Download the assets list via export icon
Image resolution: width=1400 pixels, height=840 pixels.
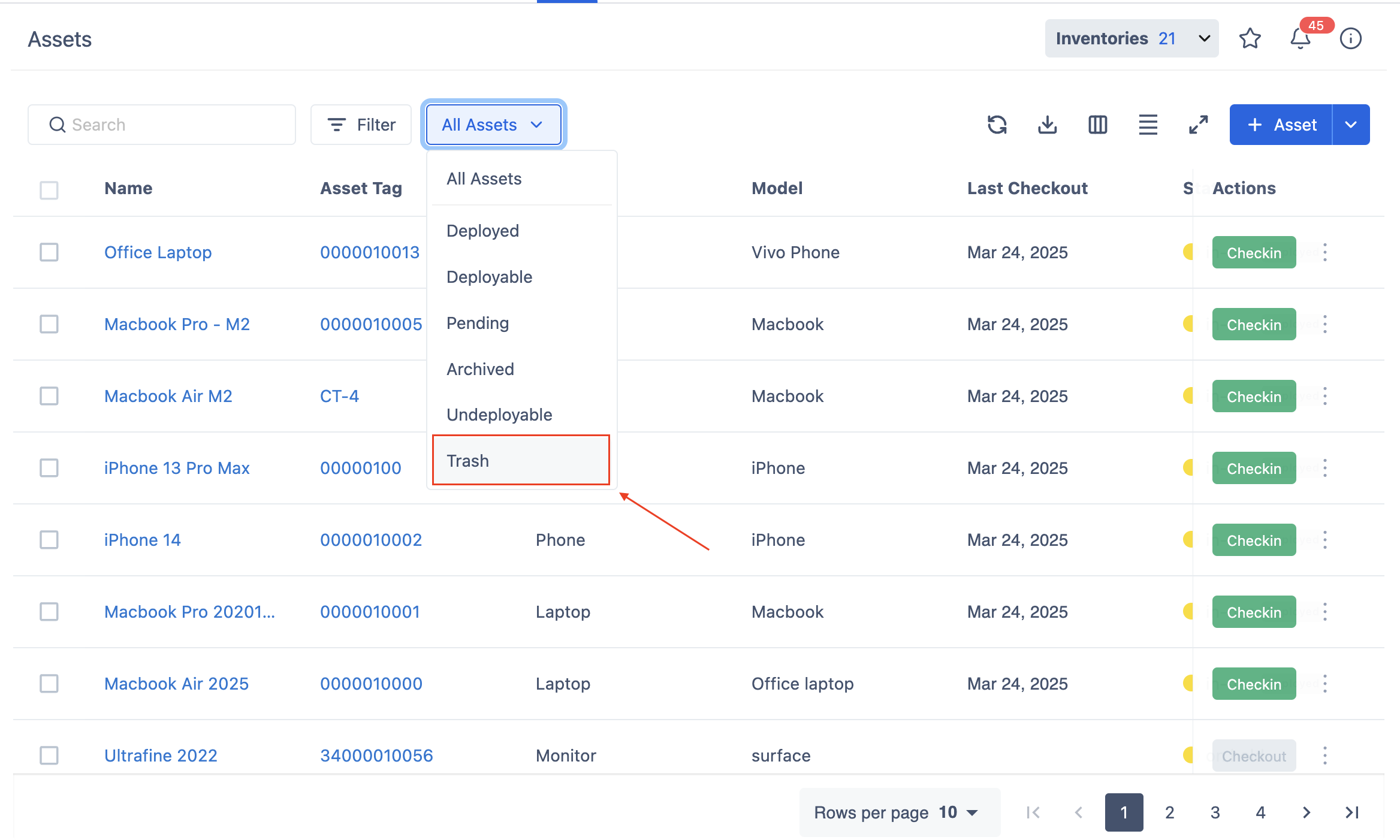(x=1047, y=125)
